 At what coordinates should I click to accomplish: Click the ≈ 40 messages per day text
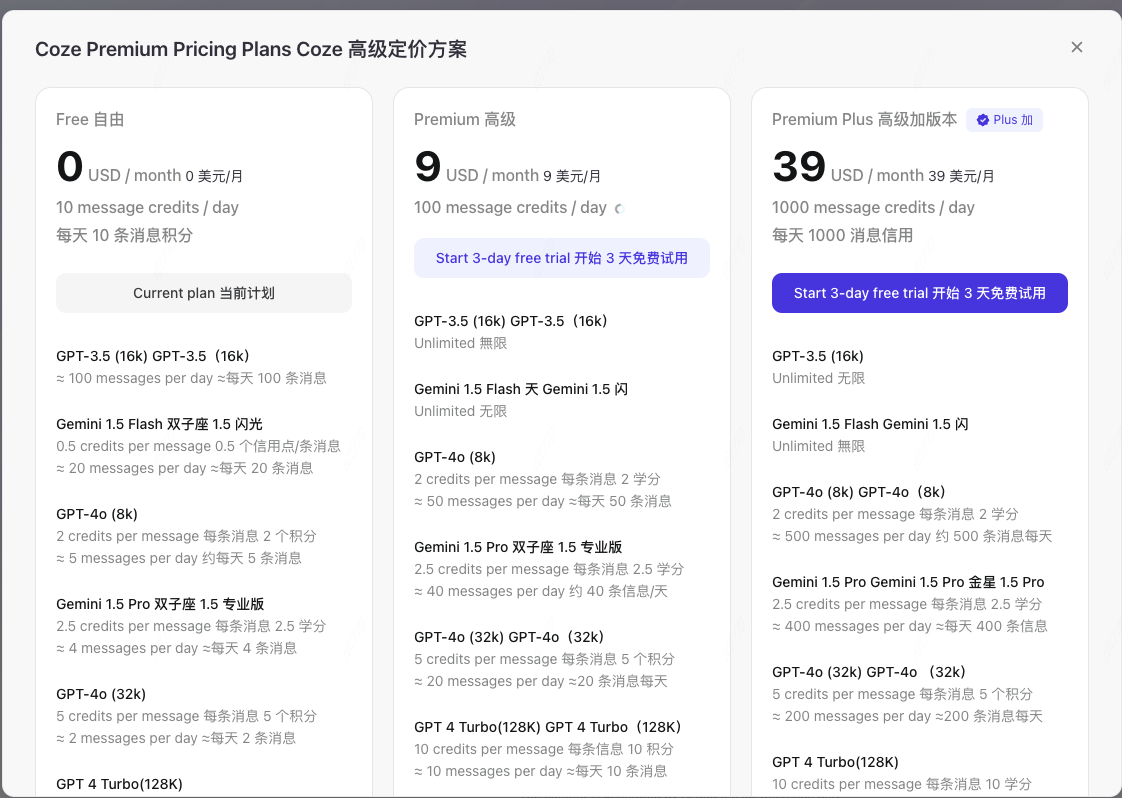[x=540, y=592]
